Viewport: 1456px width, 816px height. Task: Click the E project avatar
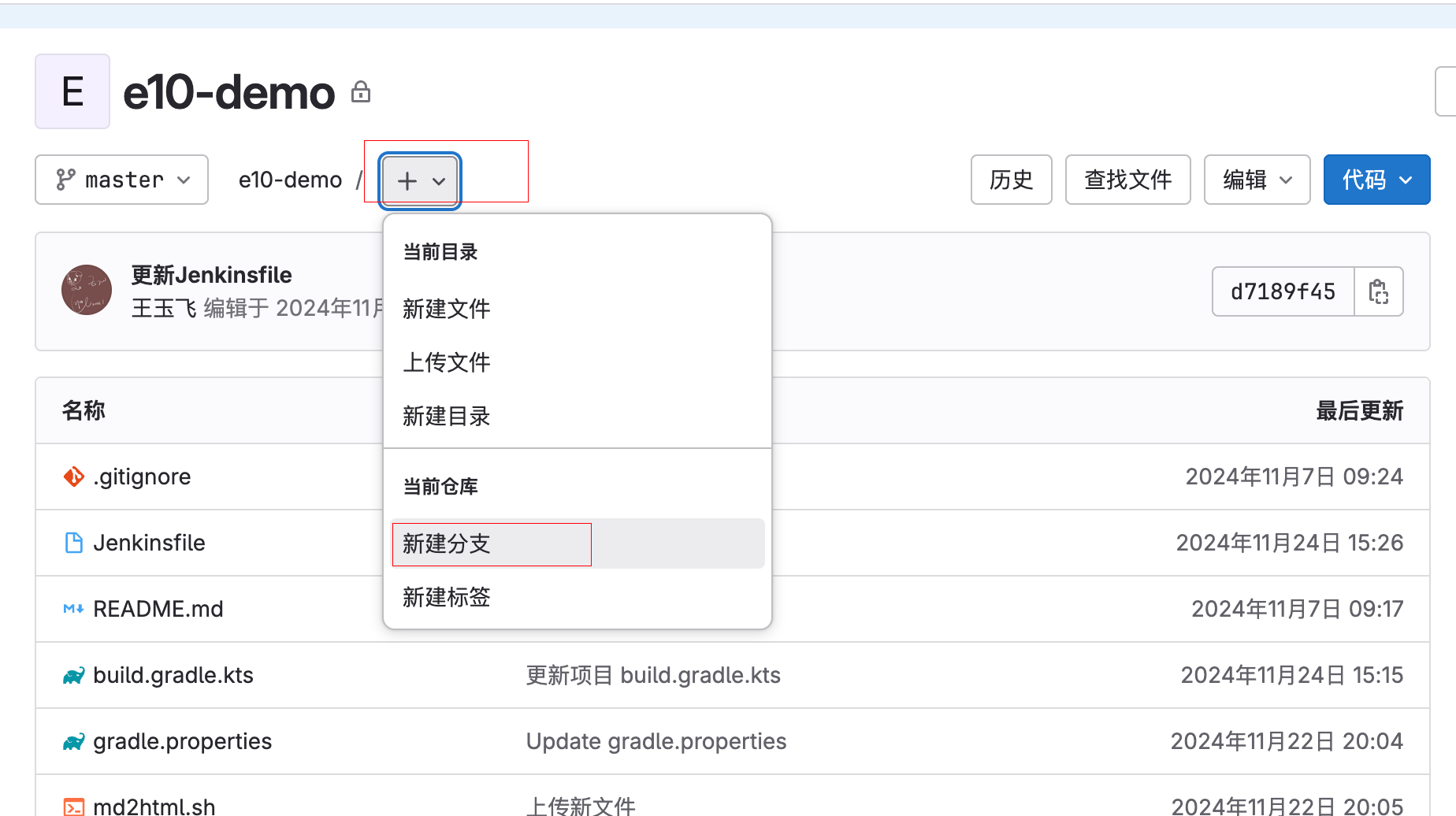pyautogui.click(x=72, y=91)
